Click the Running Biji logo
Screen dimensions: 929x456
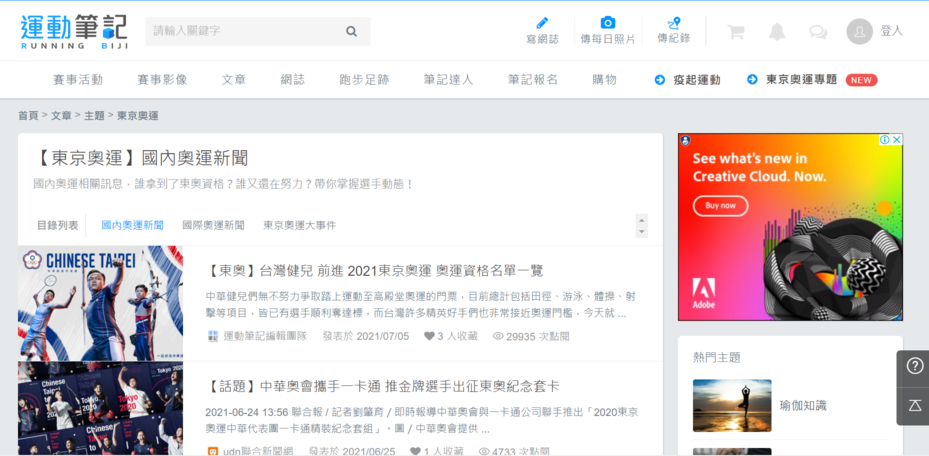tap(74, 32)
